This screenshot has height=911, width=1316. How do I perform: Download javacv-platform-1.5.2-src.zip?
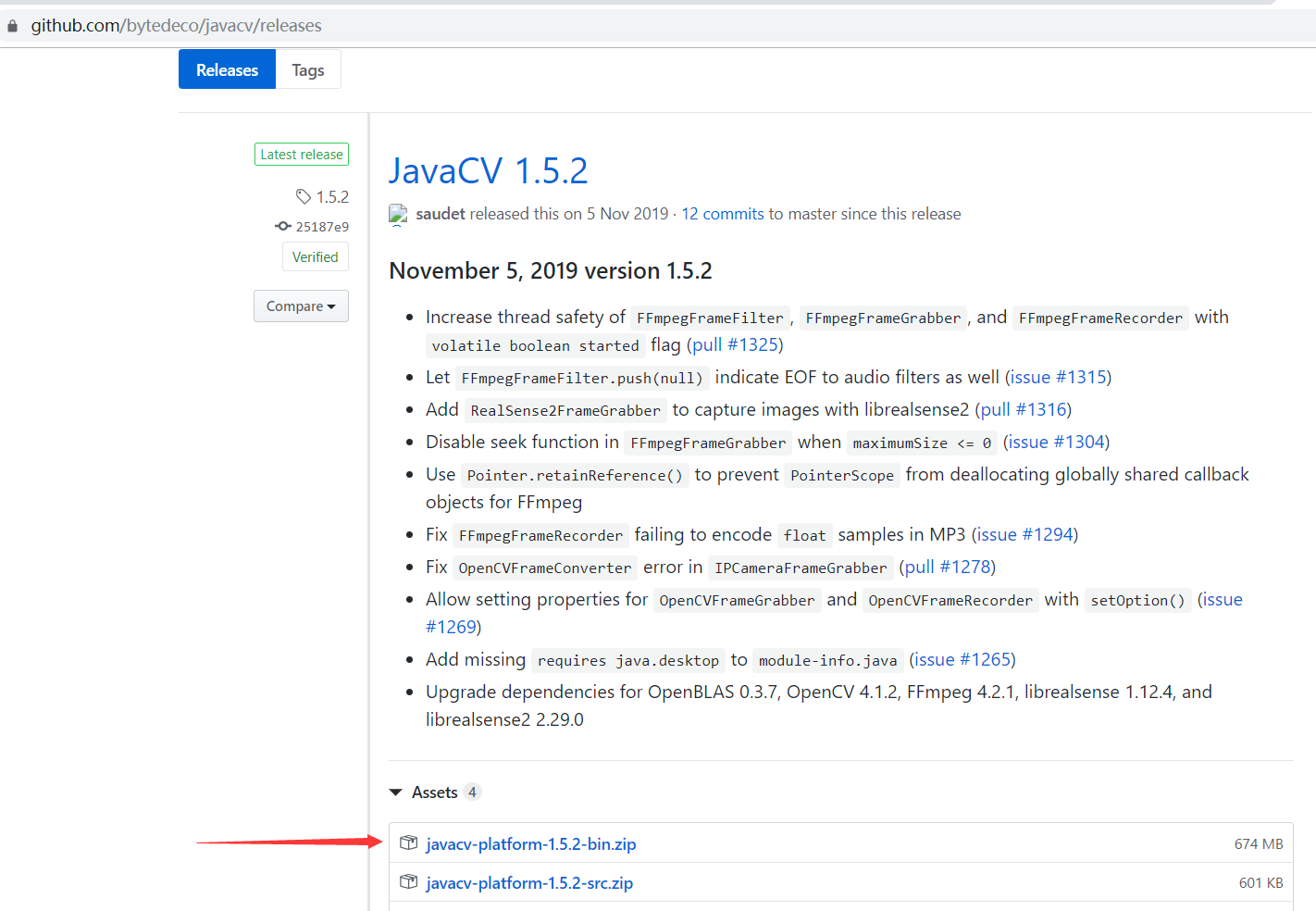pyautogui.click(x=529, y=882)
